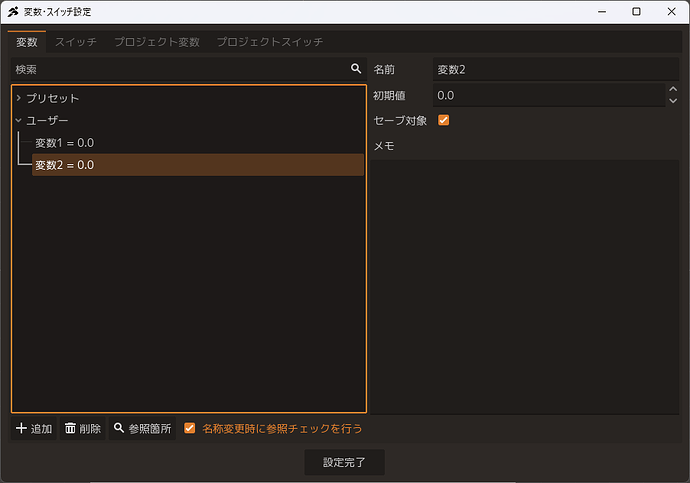
Task: Switch to the スイッチ tab
Action: pyautogui.click(x=76, y=42)
